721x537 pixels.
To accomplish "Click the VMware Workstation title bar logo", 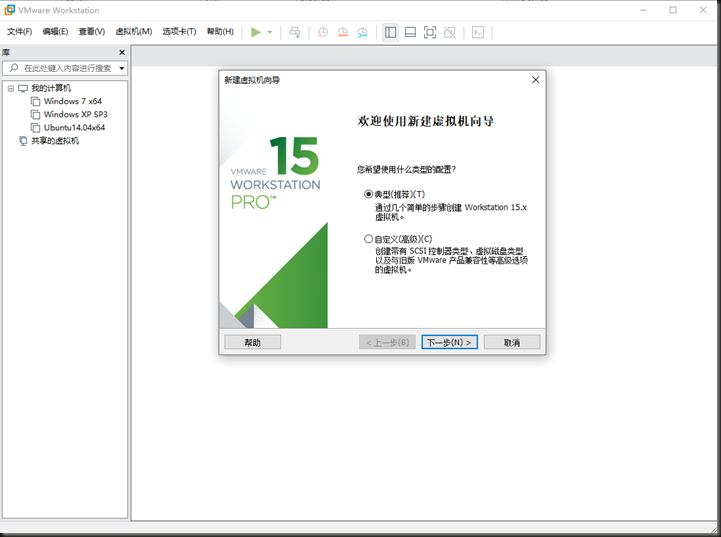I will [x=9, y=10].
